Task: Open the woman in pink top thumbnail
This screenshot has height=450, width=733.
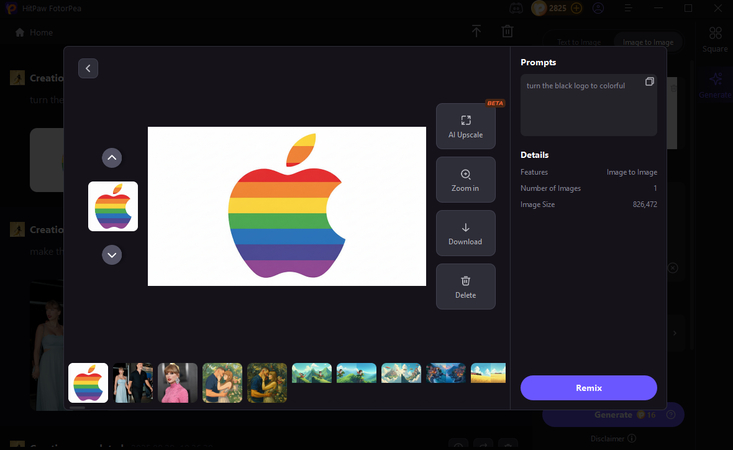Action: pos(178,383)
